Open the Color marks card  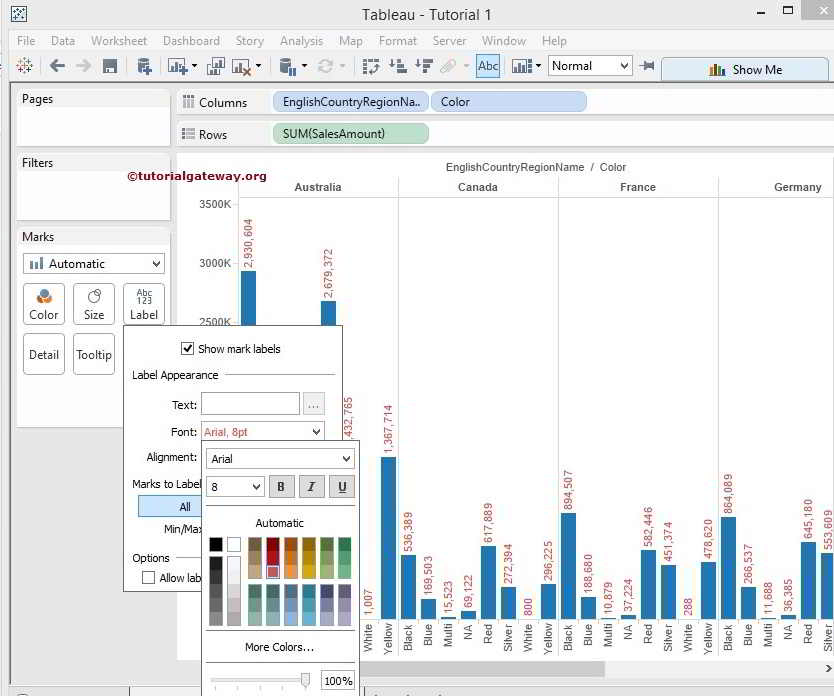pos(44,303)
